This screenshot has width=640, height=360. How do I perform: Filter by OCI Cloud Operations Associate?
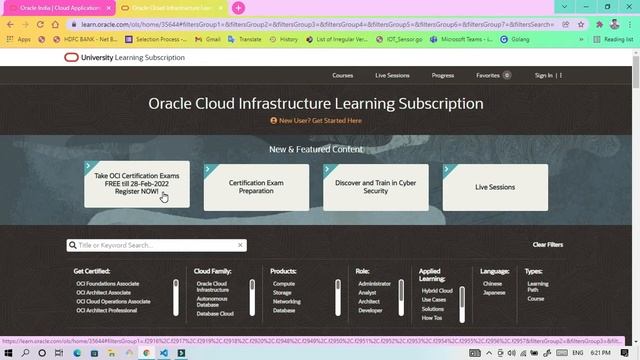(x=113, y=302)
